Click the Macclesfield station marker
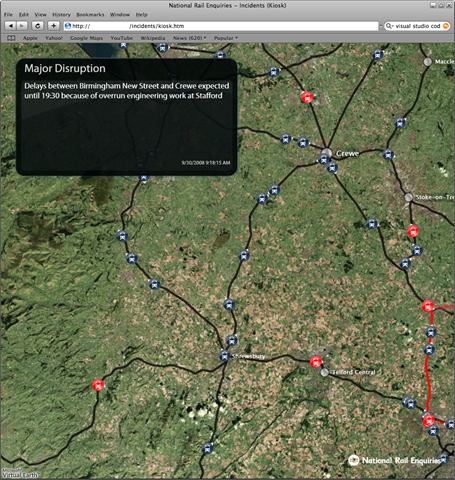This screenshot has height=480, width=455. pyautogui.click(x=427, y=62)
